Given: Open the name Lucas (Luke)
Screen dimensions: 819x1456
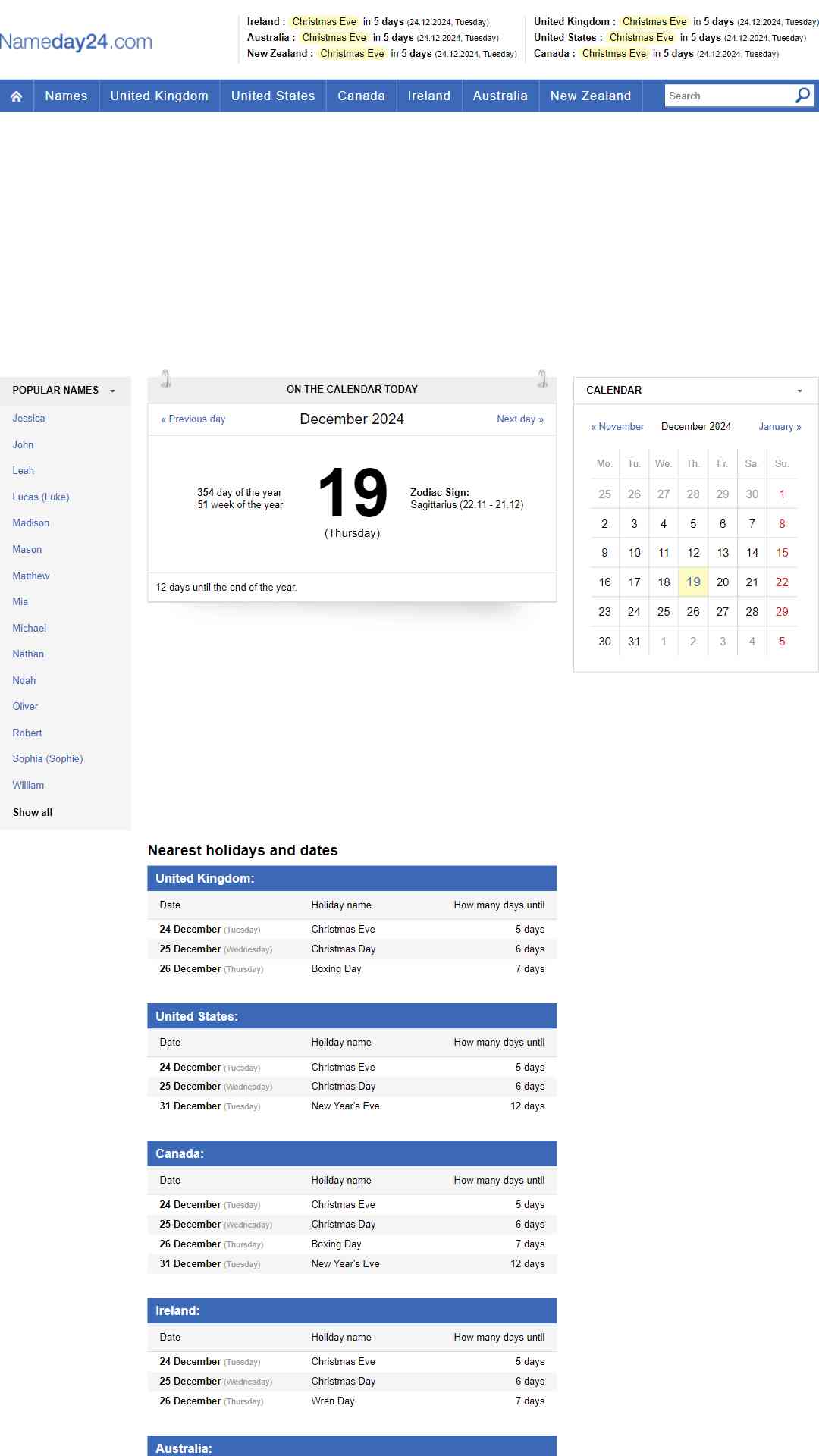Looking at the screenshot, I should tap(41, 497).
